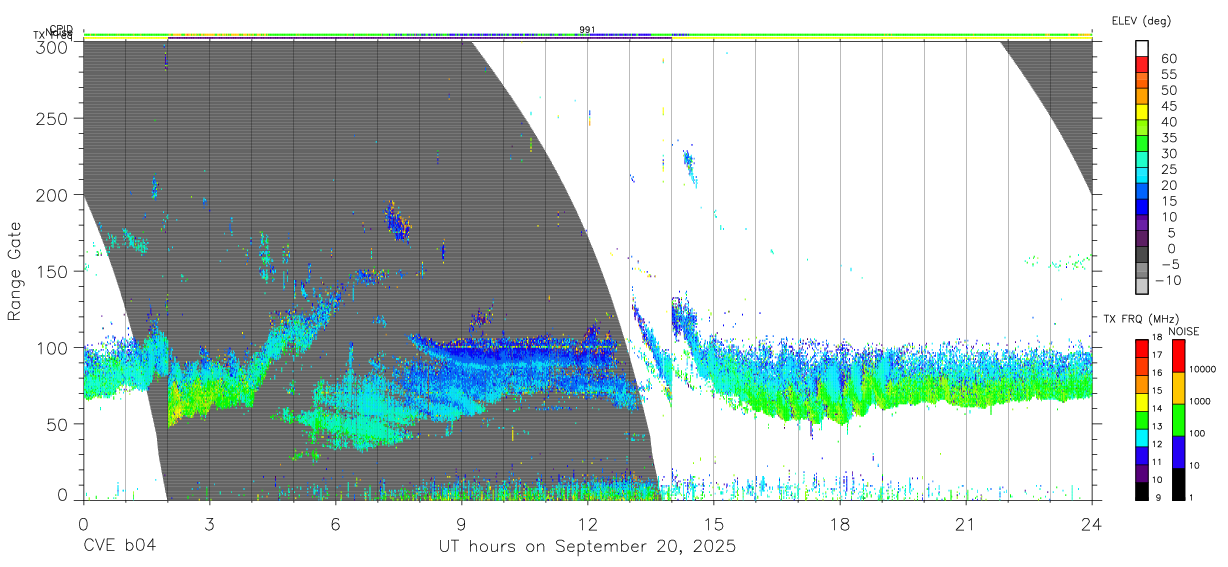Click the 'NOISE' legend heading
1228x567 pixels.
(1185, 331)
